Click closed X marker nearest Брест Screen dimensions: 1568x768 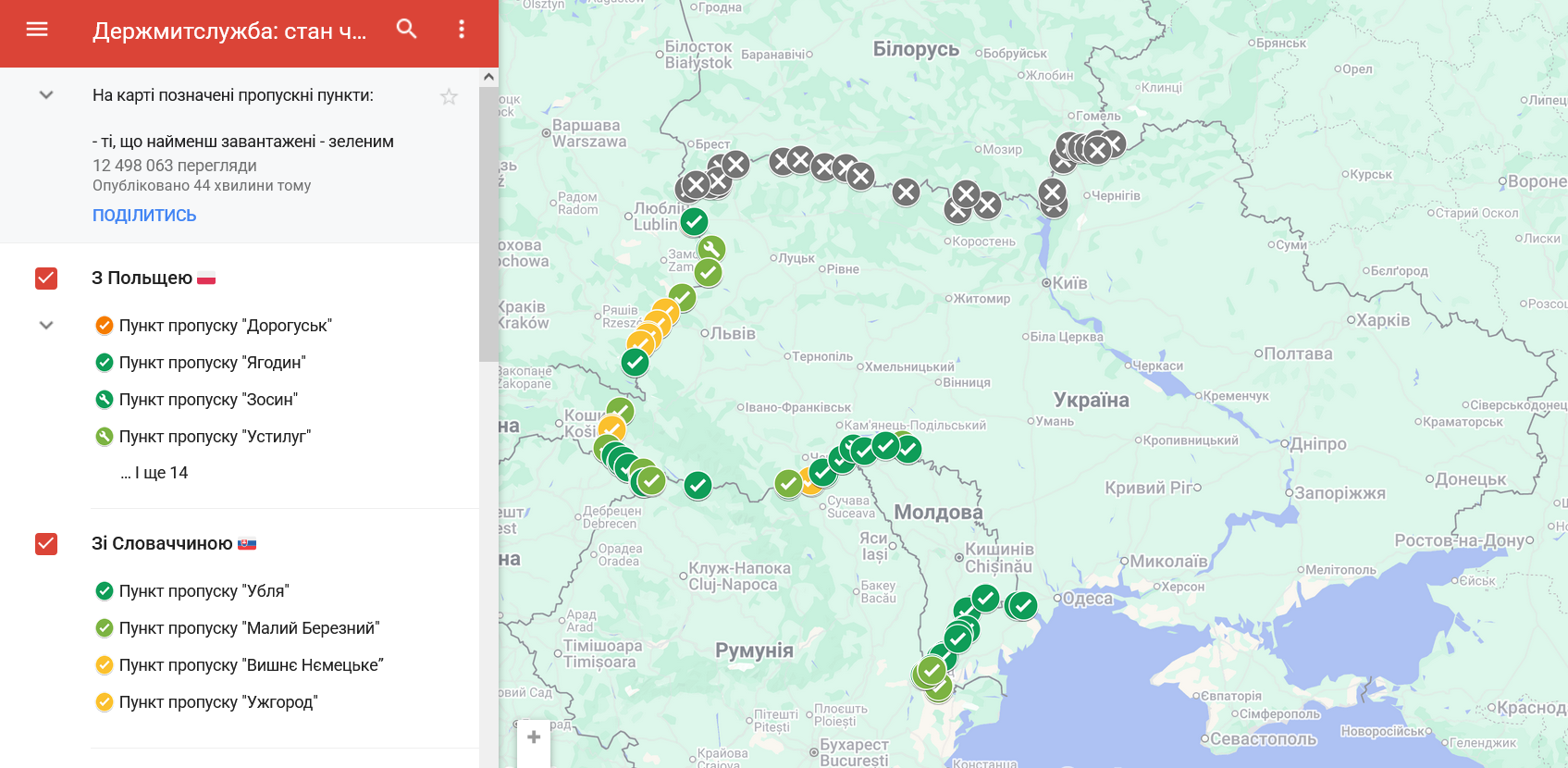click(x=735, y=165)
